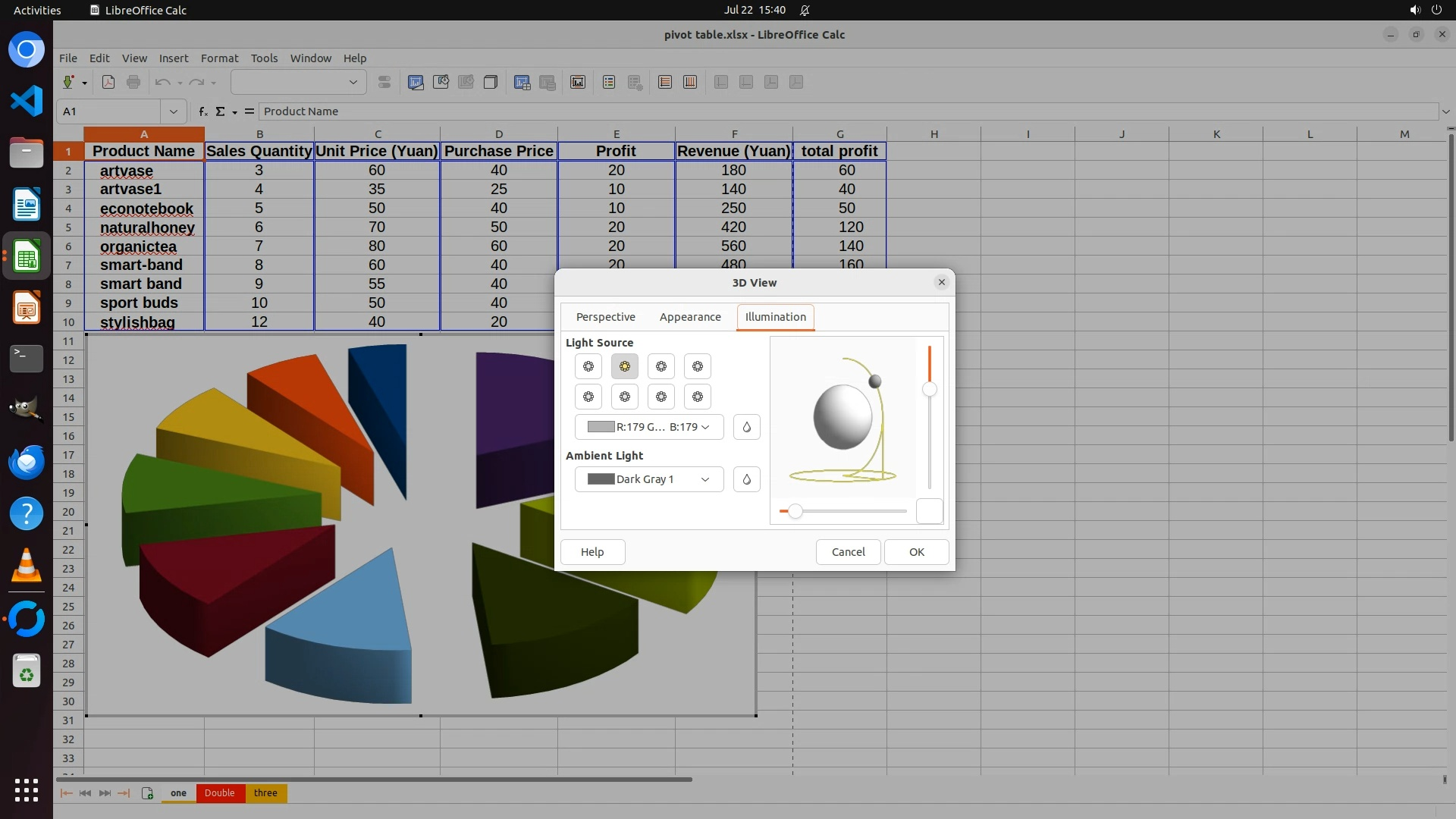Open Thunderbird from the dock
Viewport: 1456px width, 819px height.
pos(27,462)
